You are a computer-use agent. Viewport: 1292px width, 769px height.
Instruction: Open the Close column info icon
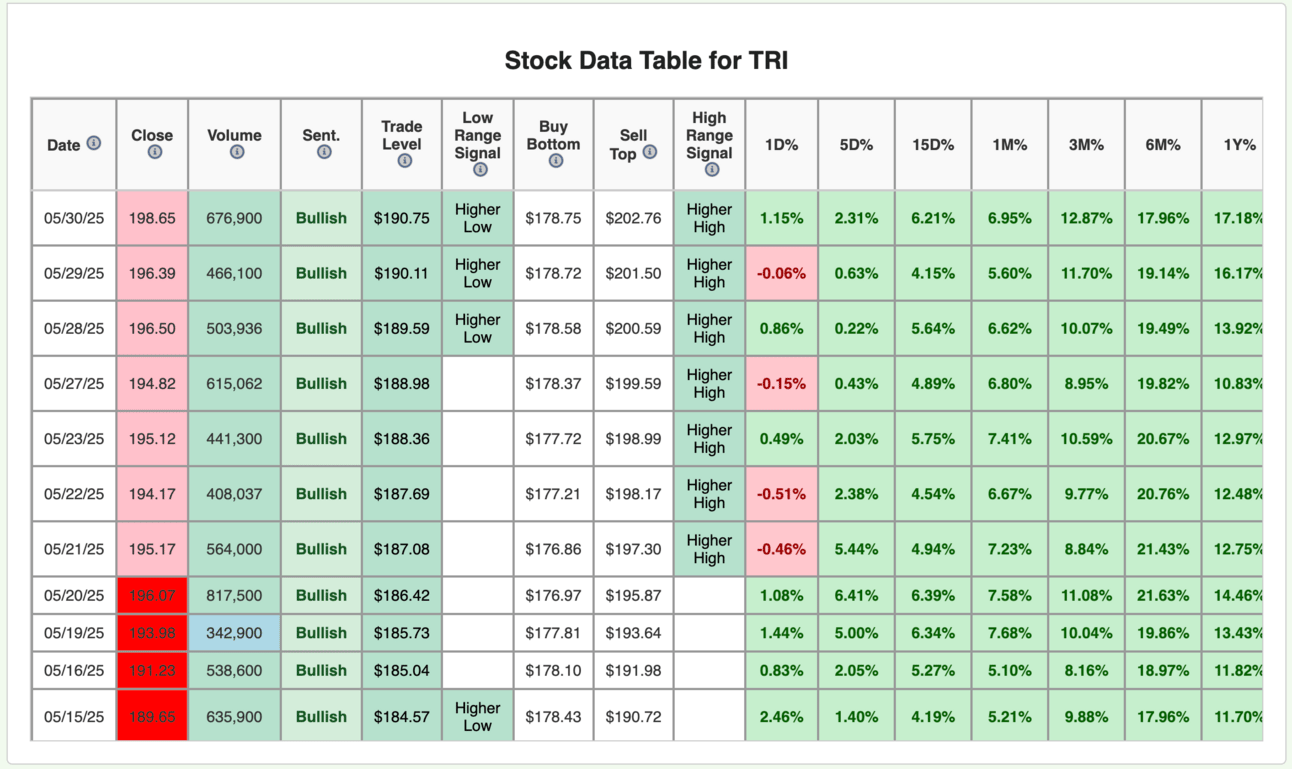click(x=155, y=152)
